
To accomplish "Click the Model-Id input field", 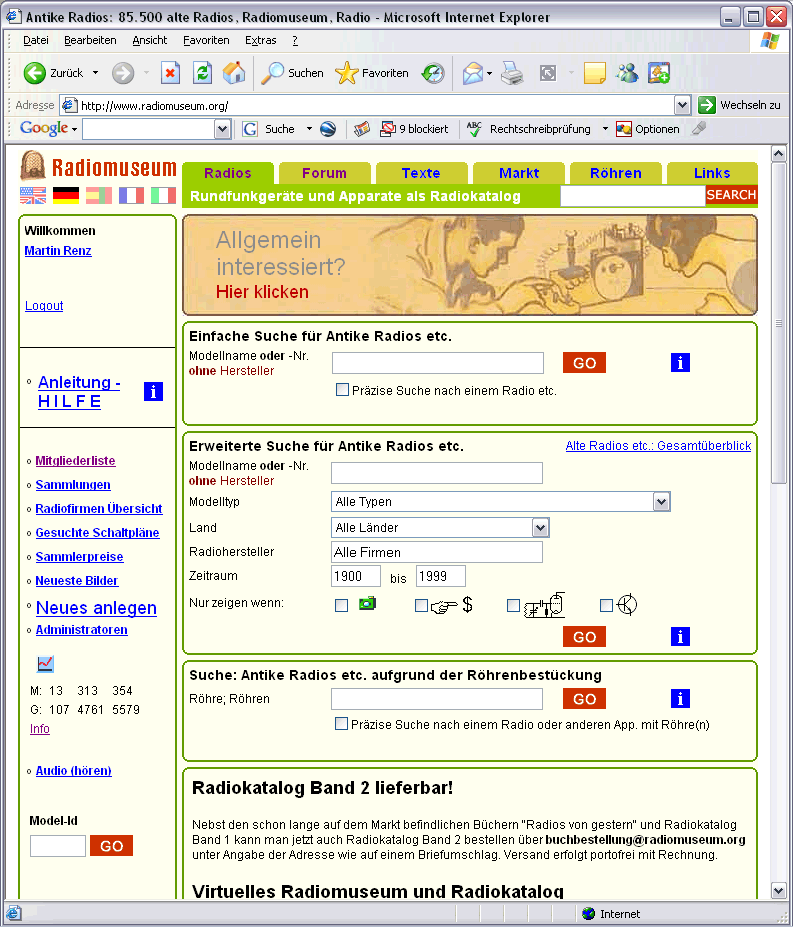I will tap(58, 846).
